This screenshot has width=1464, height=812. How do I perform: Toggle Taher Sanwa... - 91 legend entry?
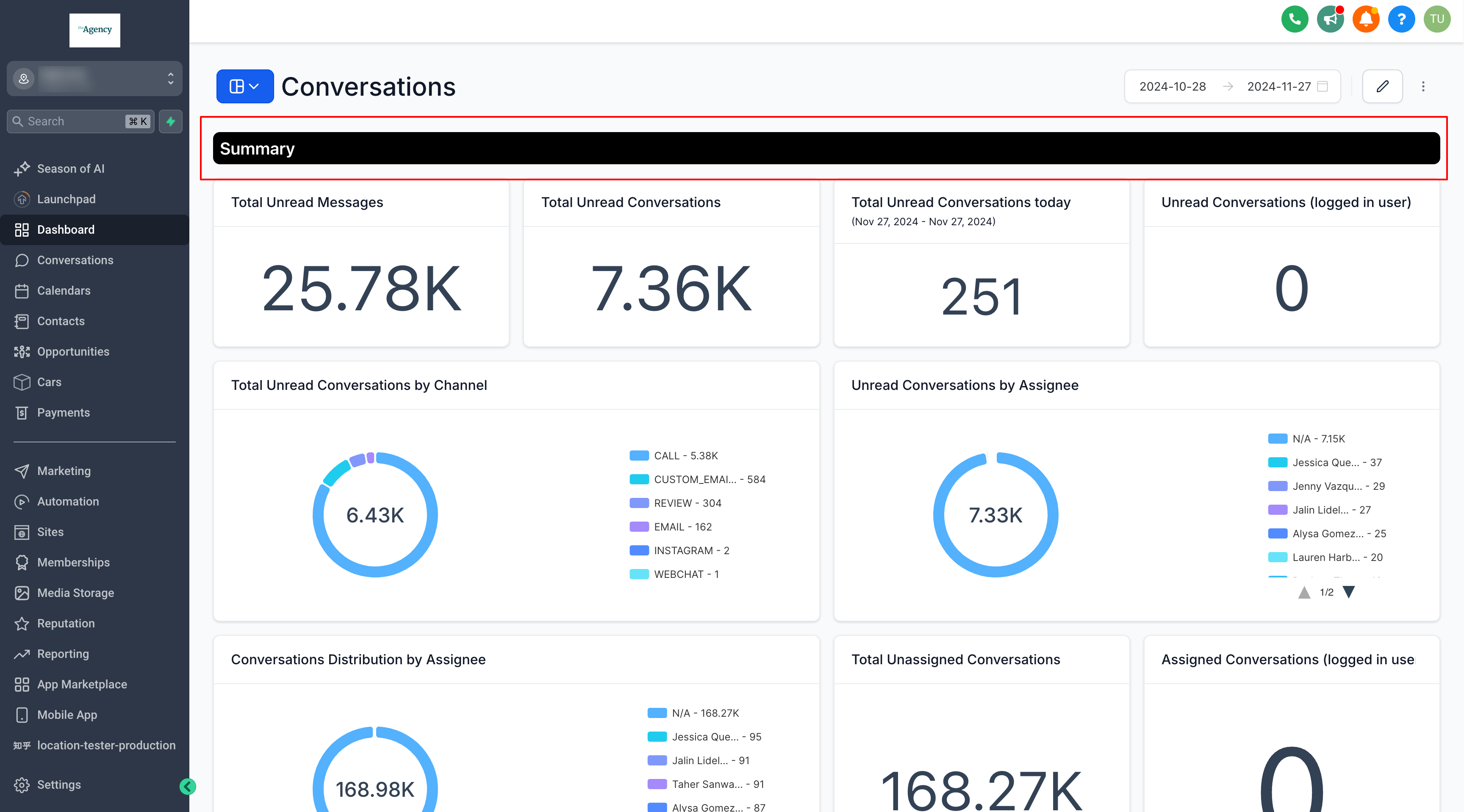[706, 784]
